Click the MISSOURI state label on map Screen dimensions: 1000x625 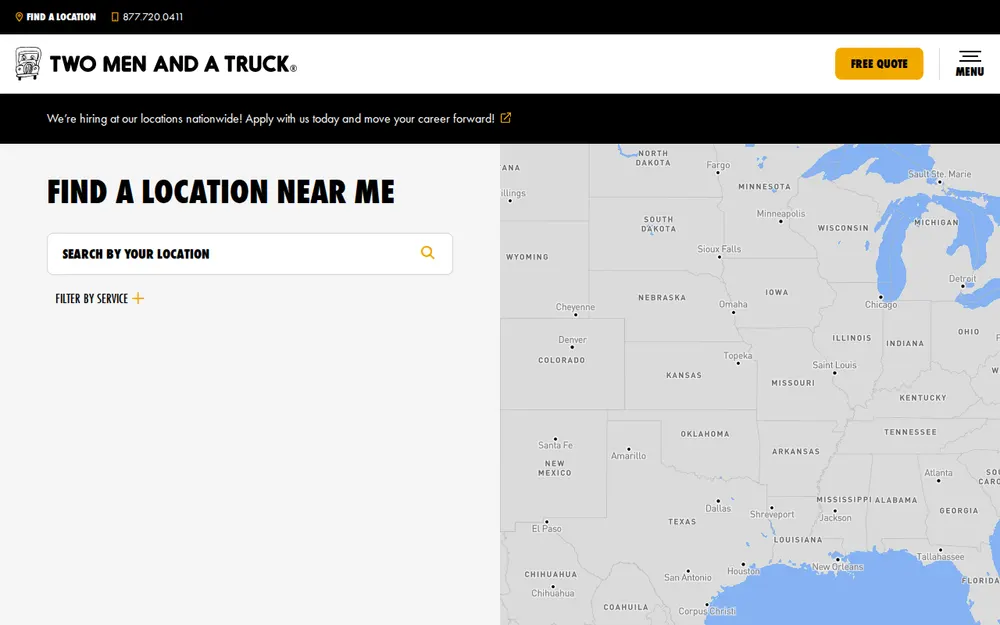coord(793,383)
